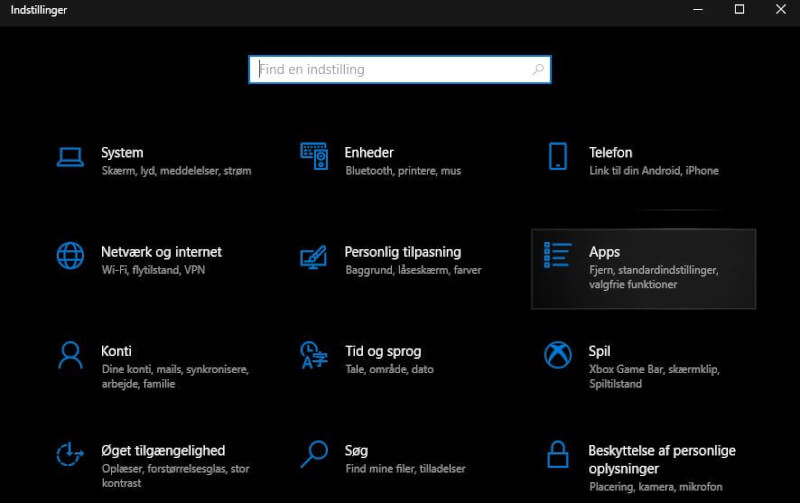Focus the 'Find en indstilling' search field
800x503 pixels.
(x=399, y=69)
